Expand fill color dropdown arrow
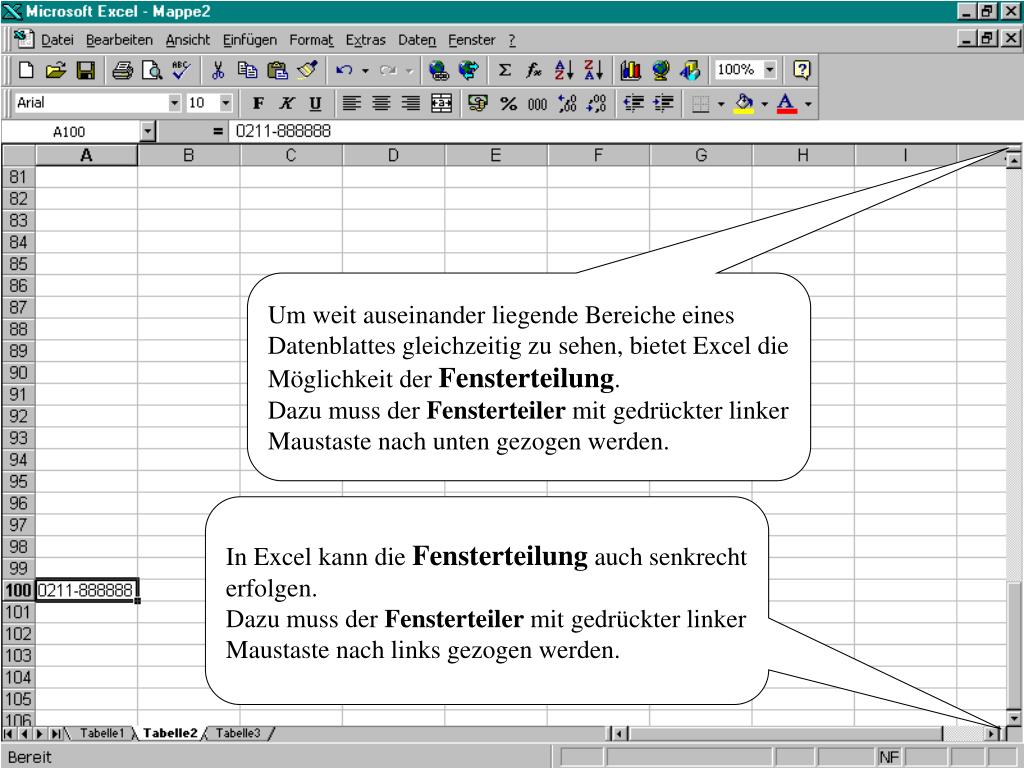1024x768 pixels. point(765,103)
